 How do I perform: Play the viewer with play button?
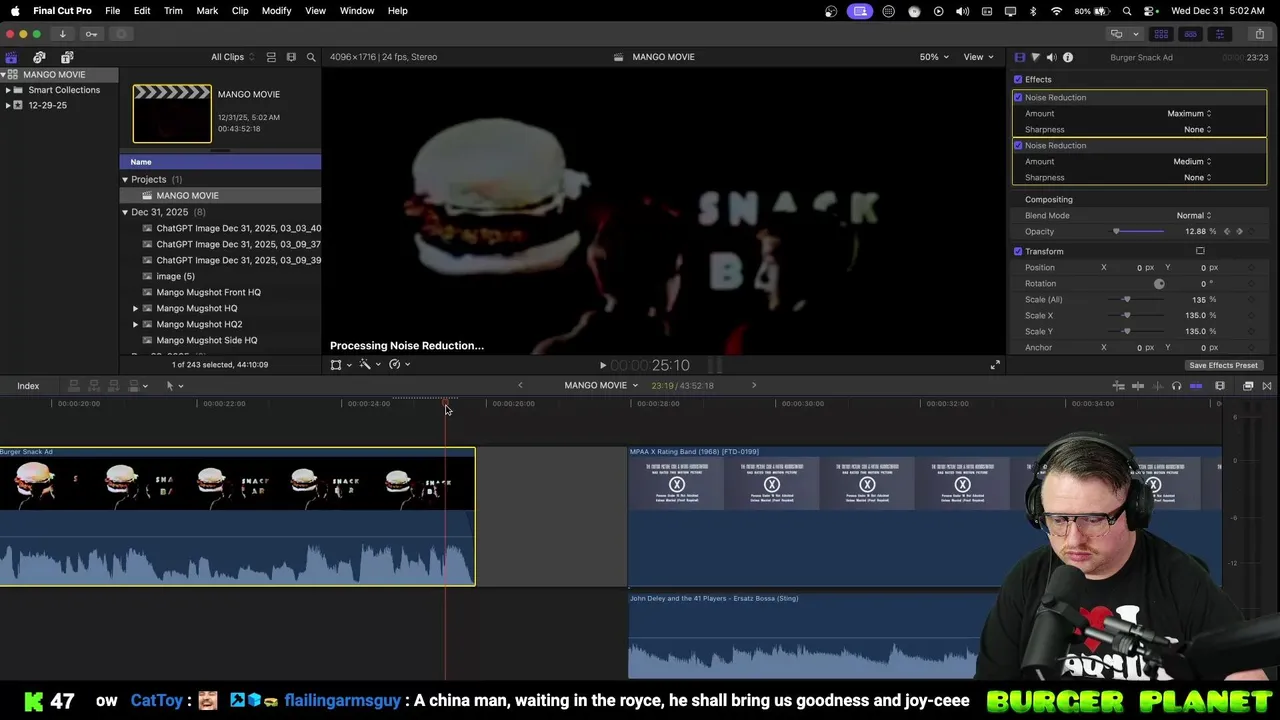(602, 366)
